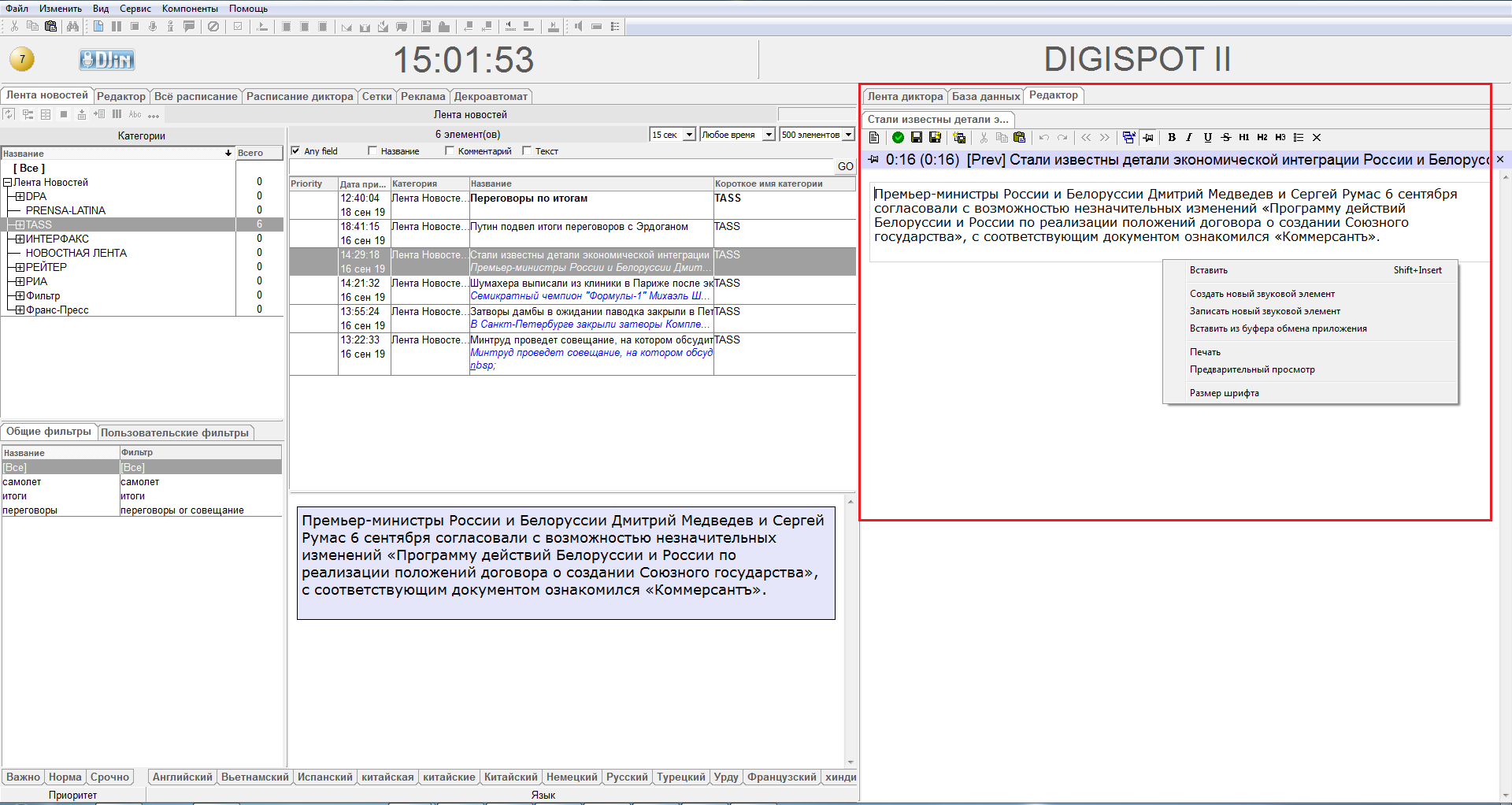Screen dimensions: 1512x805
Task: Click the new document icon in top toolbar
Action: coord(98,26)
